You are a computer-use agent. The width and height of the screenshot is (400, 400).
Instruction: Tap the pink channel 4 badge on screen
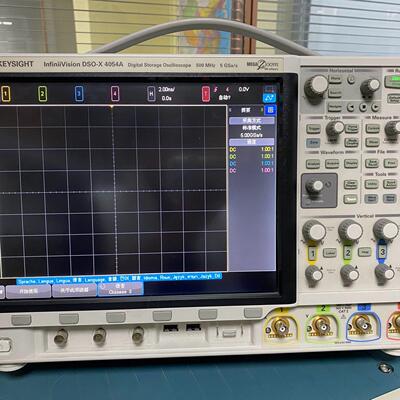pos(115,94)
